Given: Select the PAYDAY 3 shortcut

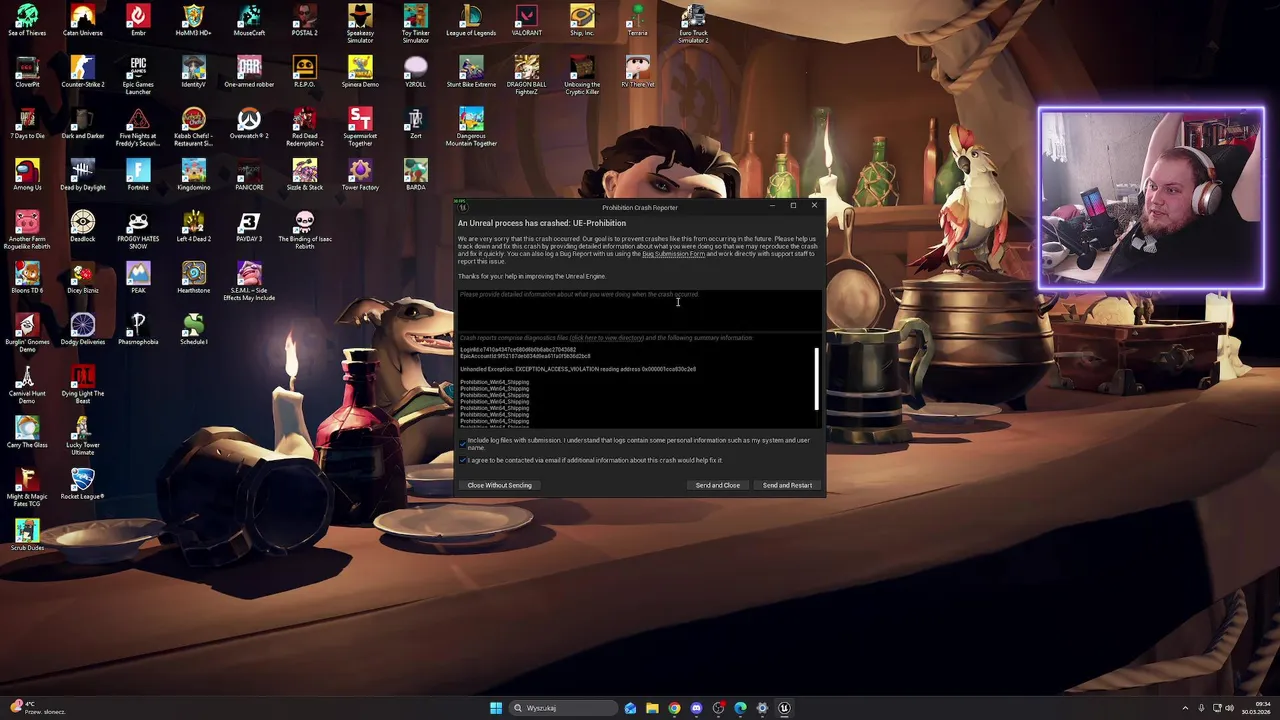Looking at the screenshot, I should 249,227.
